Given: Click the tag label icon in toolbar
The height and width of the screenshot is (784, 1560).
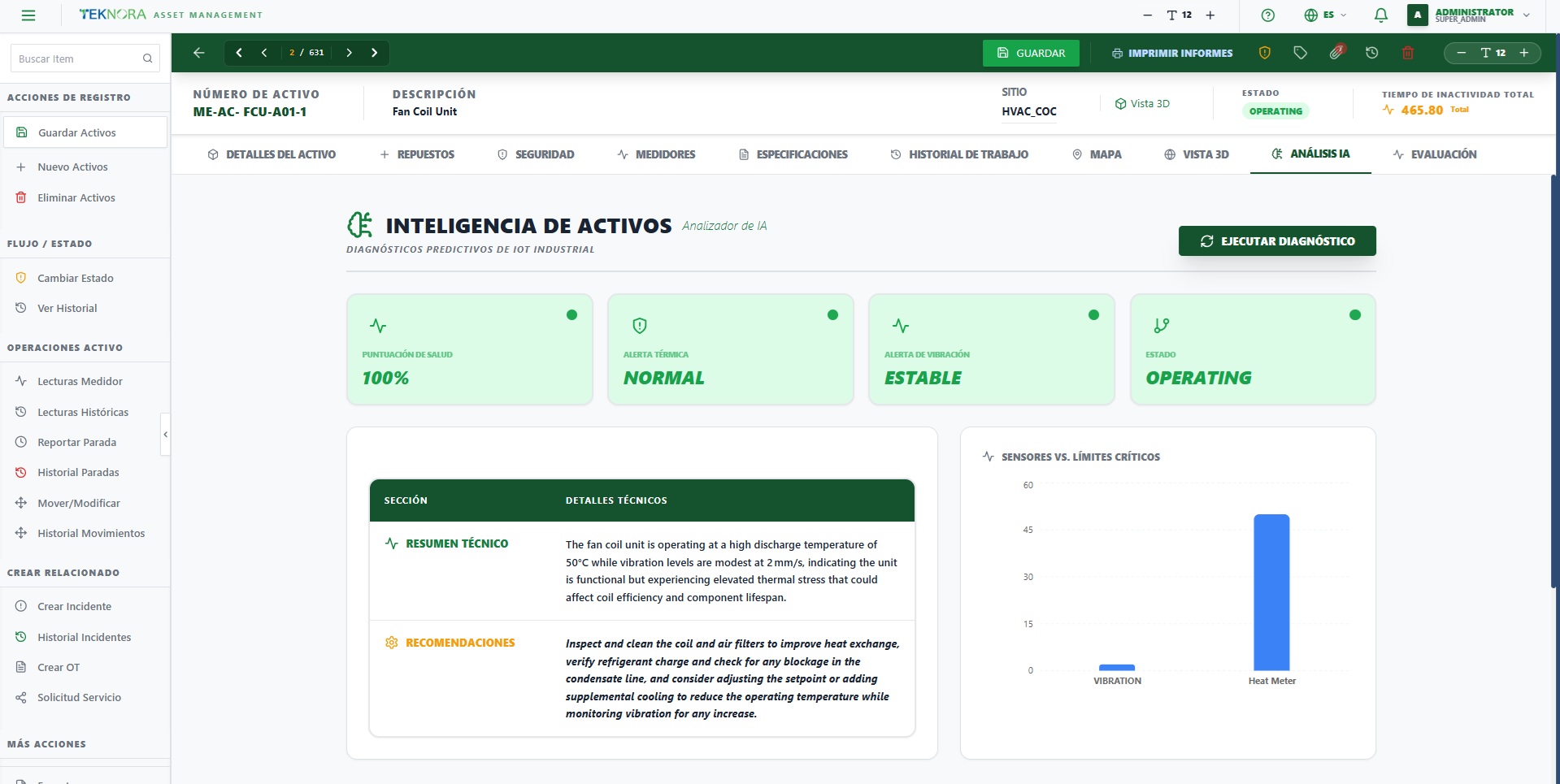Looking at the screenshot, I should pos(1300,53).
